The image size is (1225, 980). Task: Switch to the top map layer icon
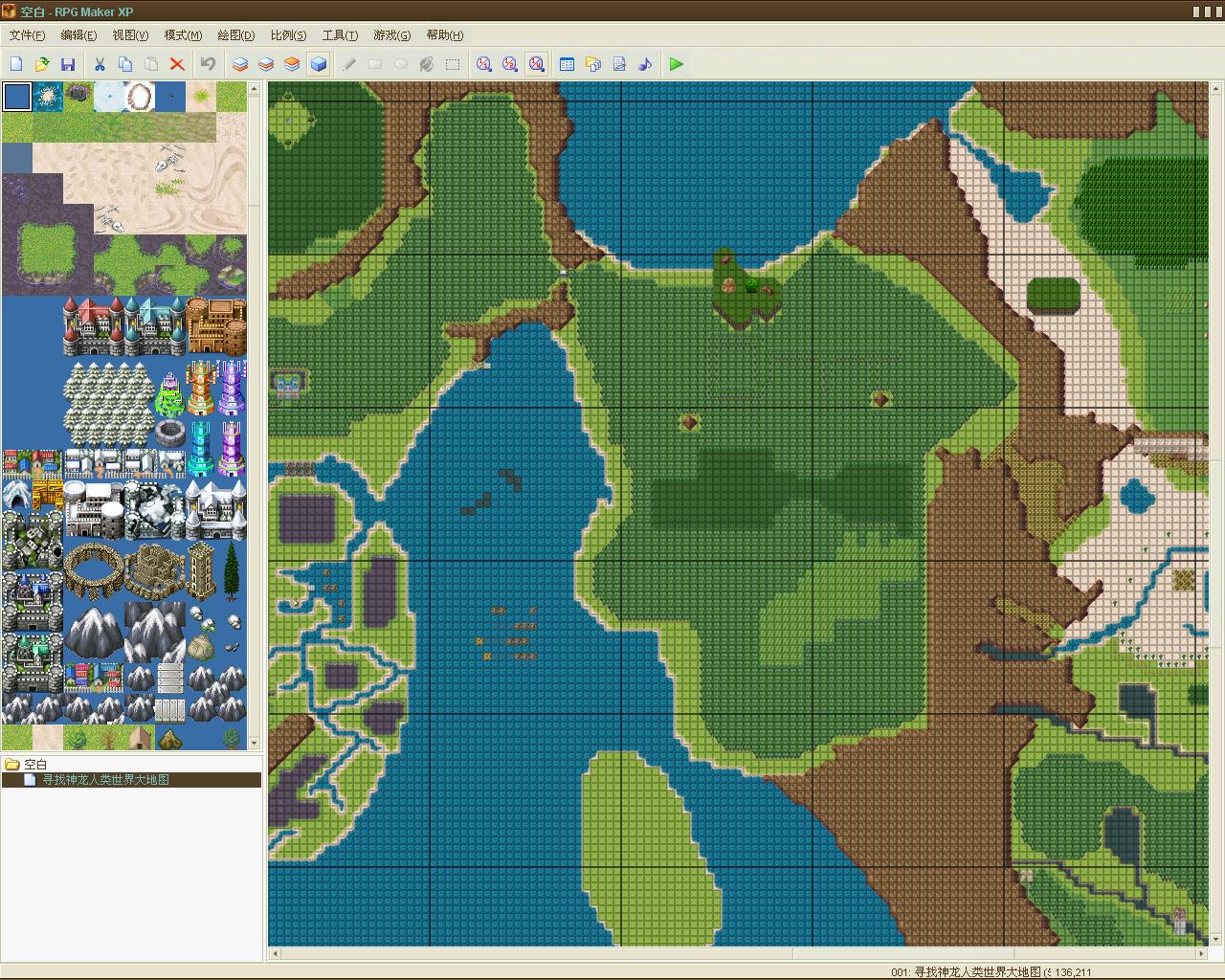pos(292,64)
